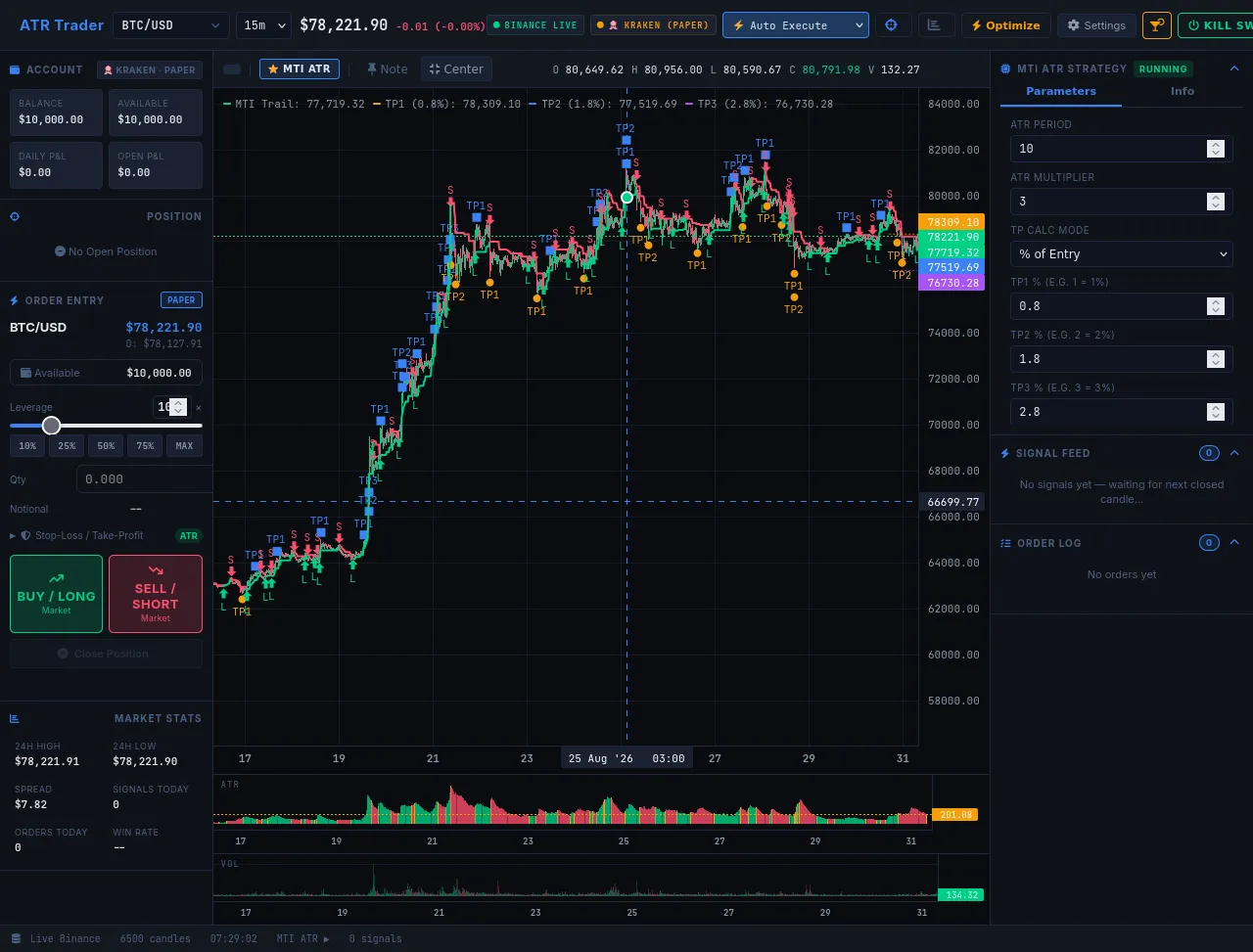
Task: Toggle the blank switch beside MTI ATR
Action: [x=232, y=68]
